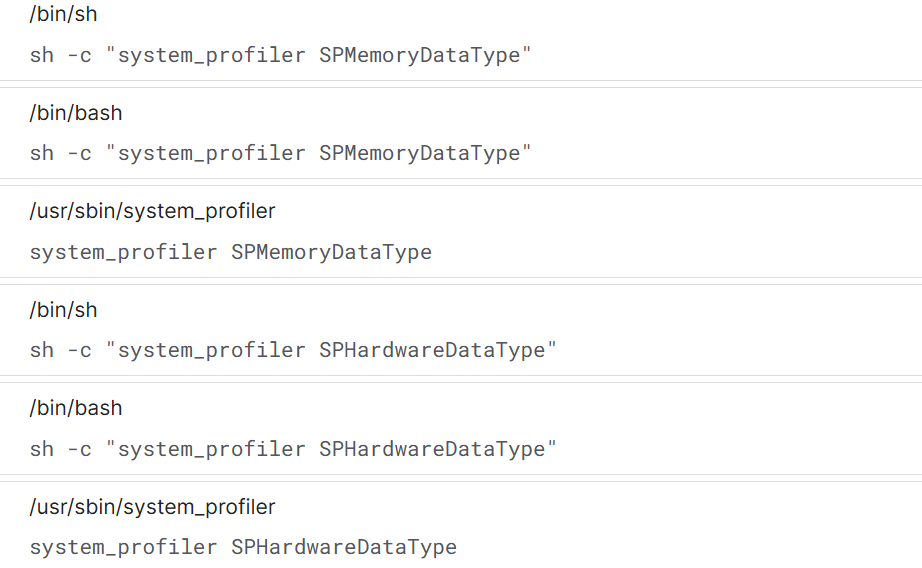Click the SPMemoryDataType argument in the unquoted command

tap(331, 252)
